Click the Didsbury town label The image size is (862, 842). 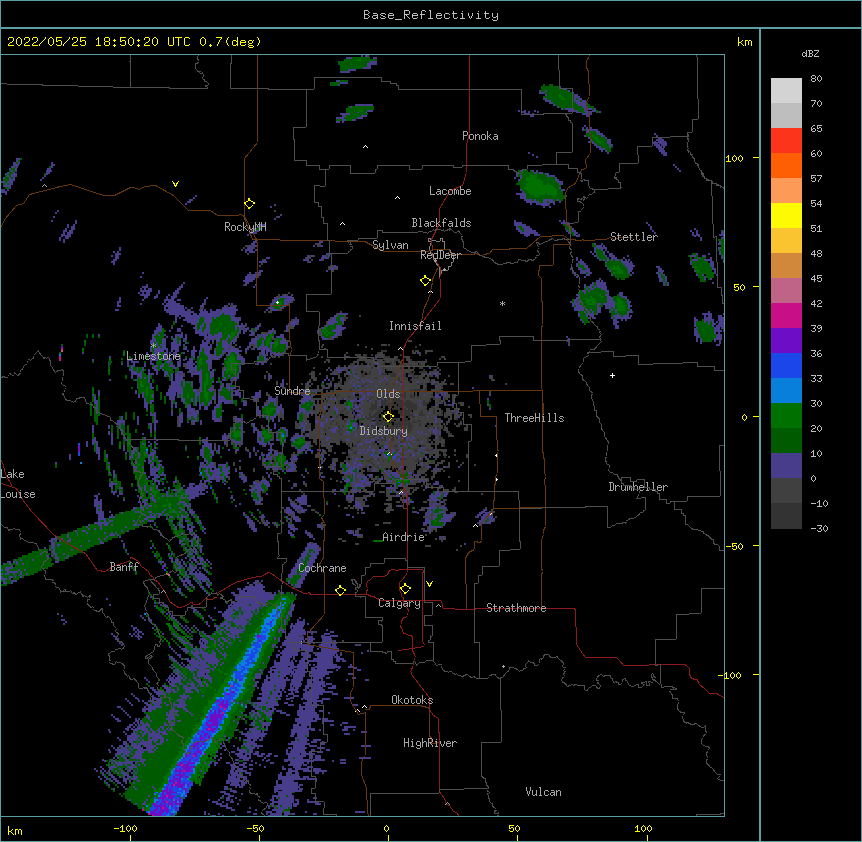(384, 431)
